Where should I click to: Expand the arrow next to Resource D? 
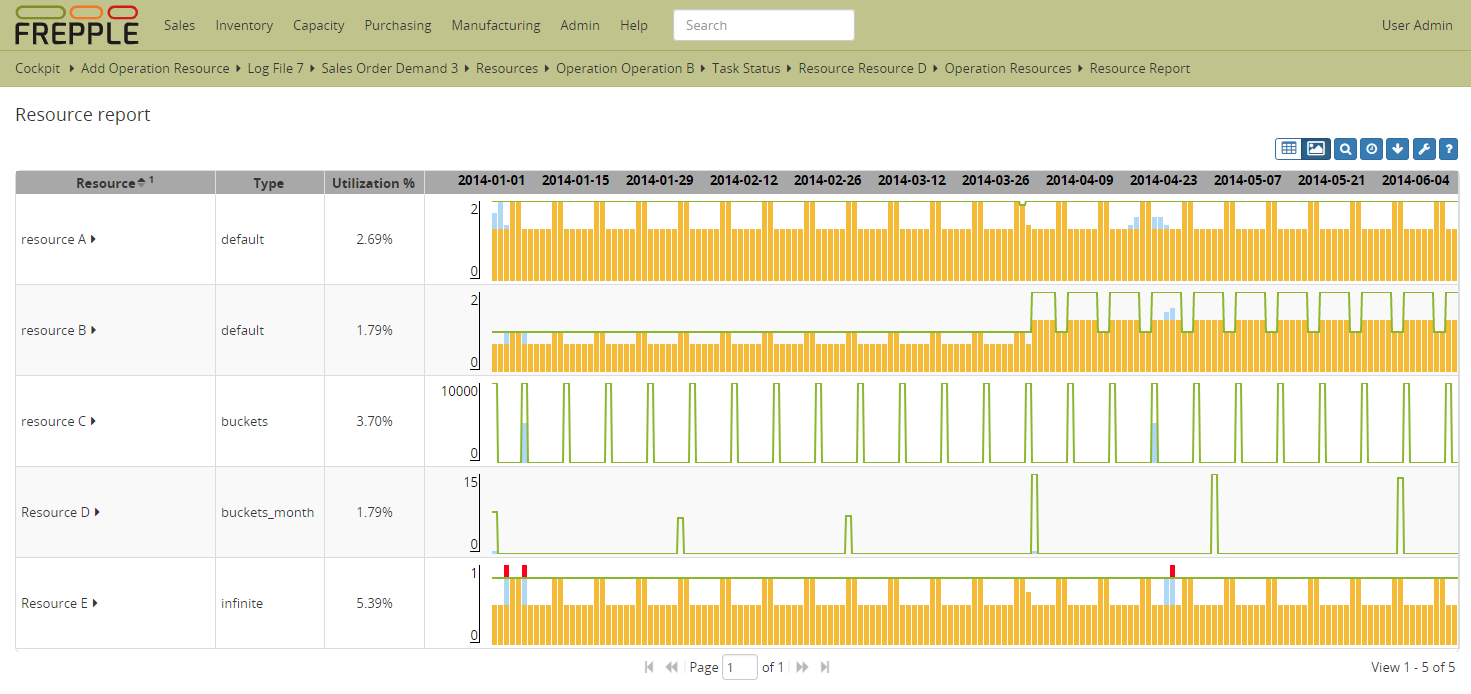coord(97,512)
